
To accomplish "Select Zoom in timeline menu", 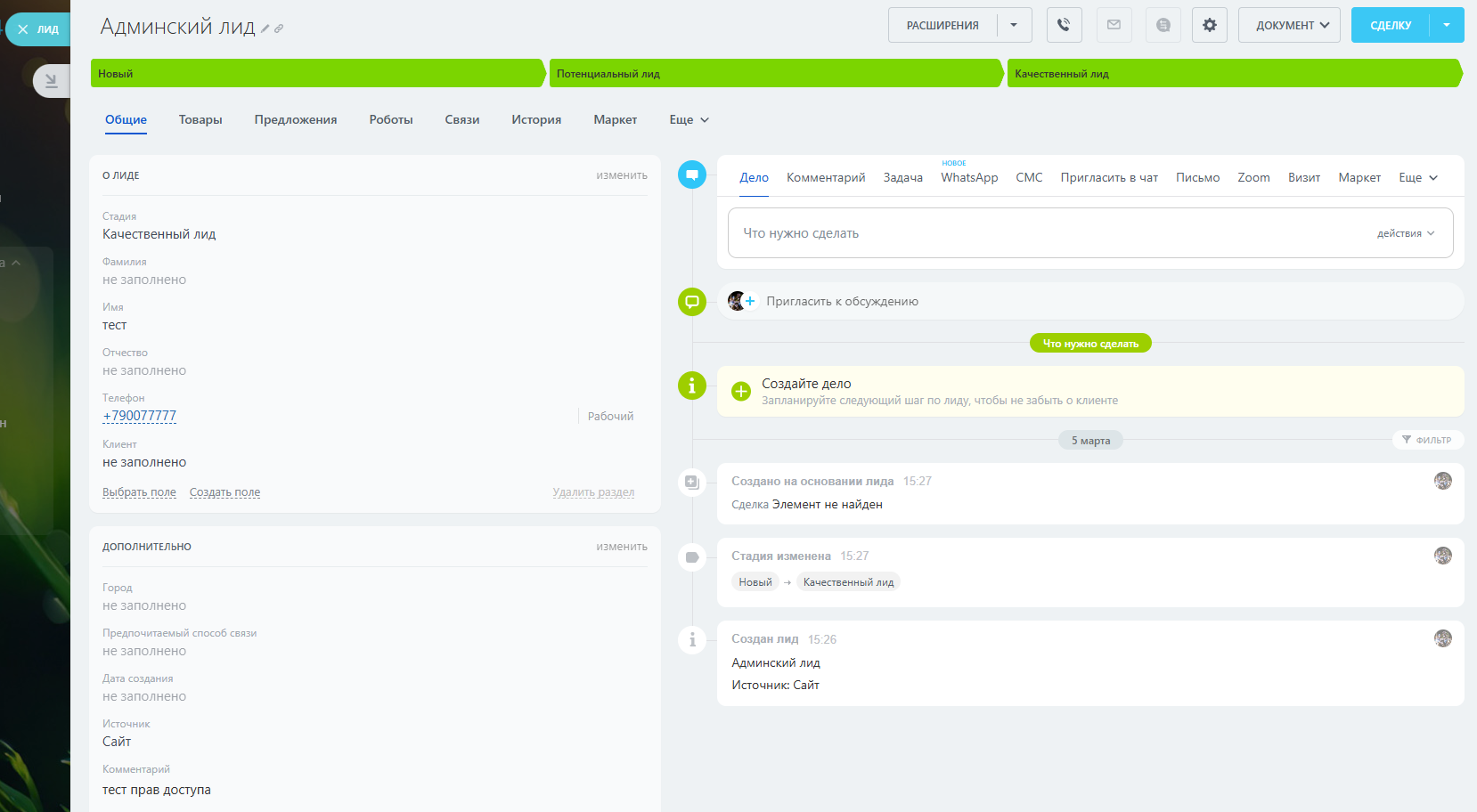I will tap(1253, 177).
